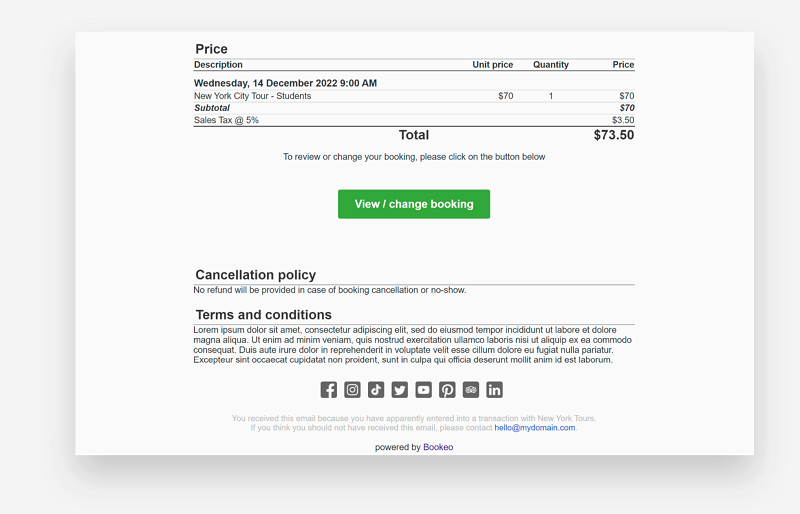Click the Unit price column header
This screenshot has width=800, height=514.
point(492,65)
